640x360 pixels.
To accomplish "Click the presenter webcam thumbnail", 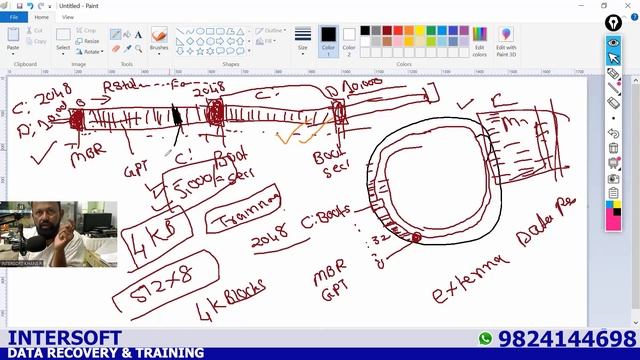I will pyautogui.click(x=59, y=234).
